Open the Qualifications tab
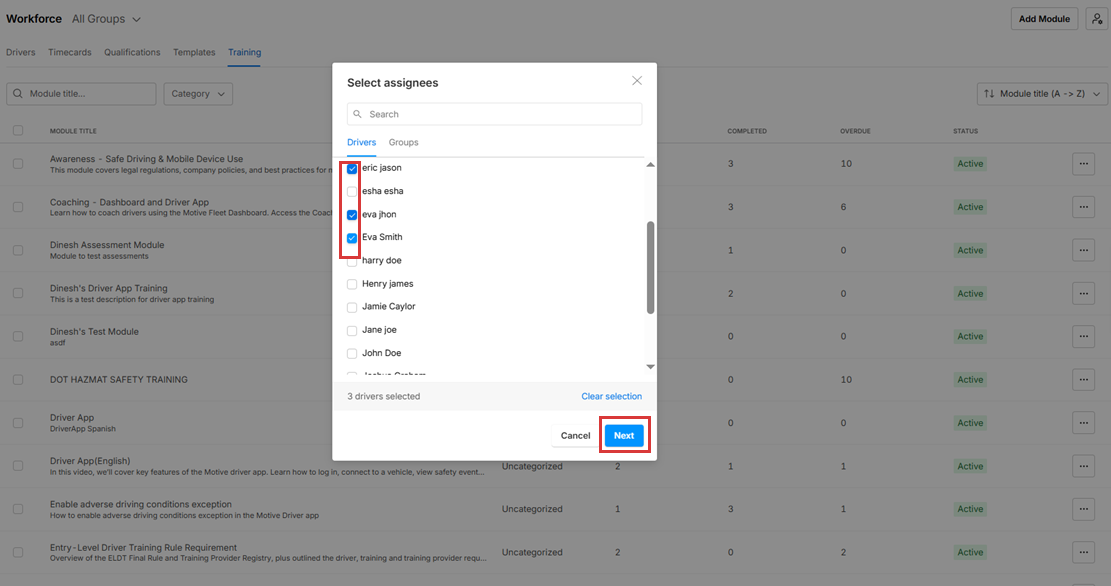Viewport: 1111px width, 586px height. 132,52
